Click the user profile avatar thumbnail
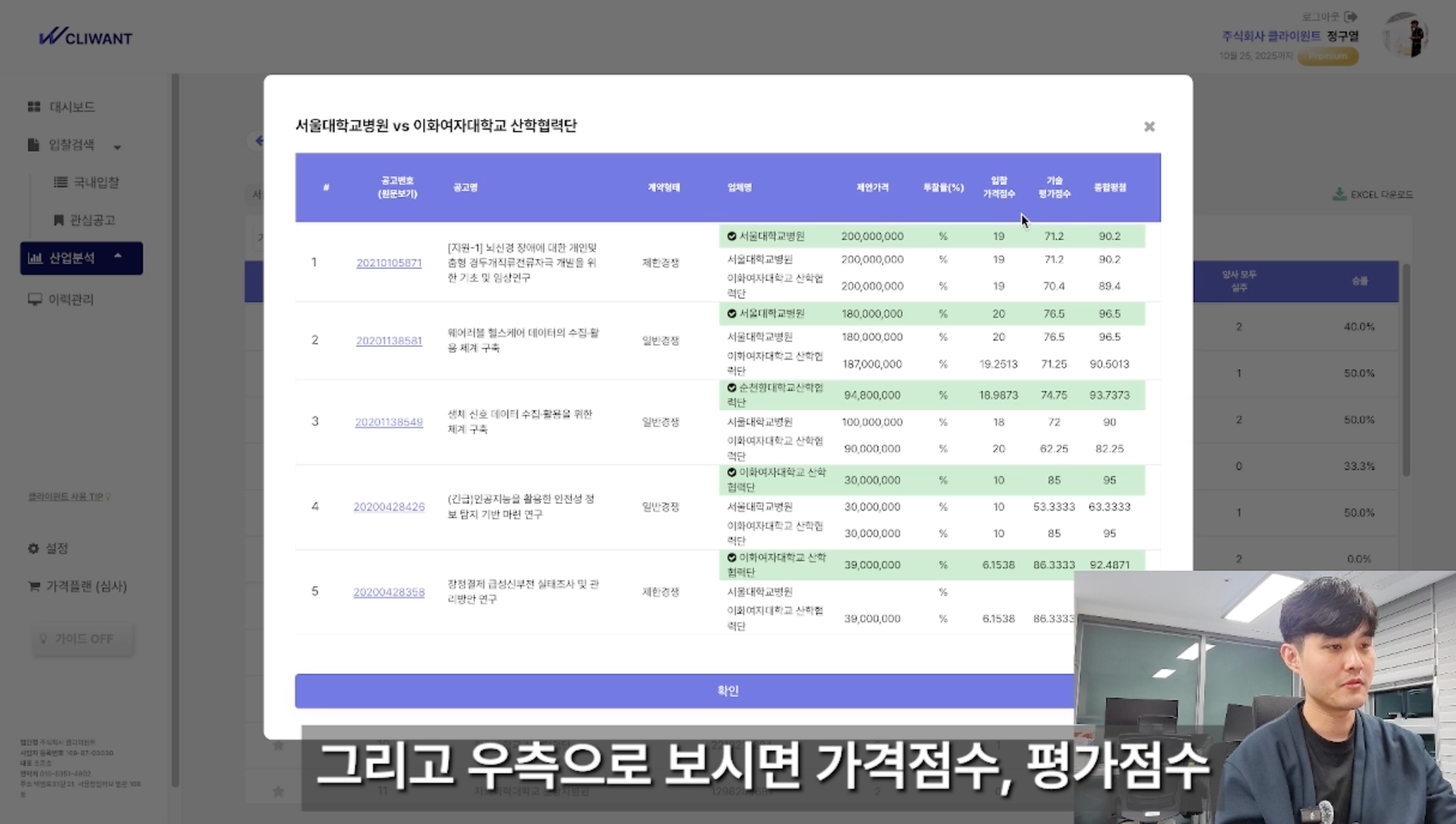1456x824 pixels. coord(1406,36)
